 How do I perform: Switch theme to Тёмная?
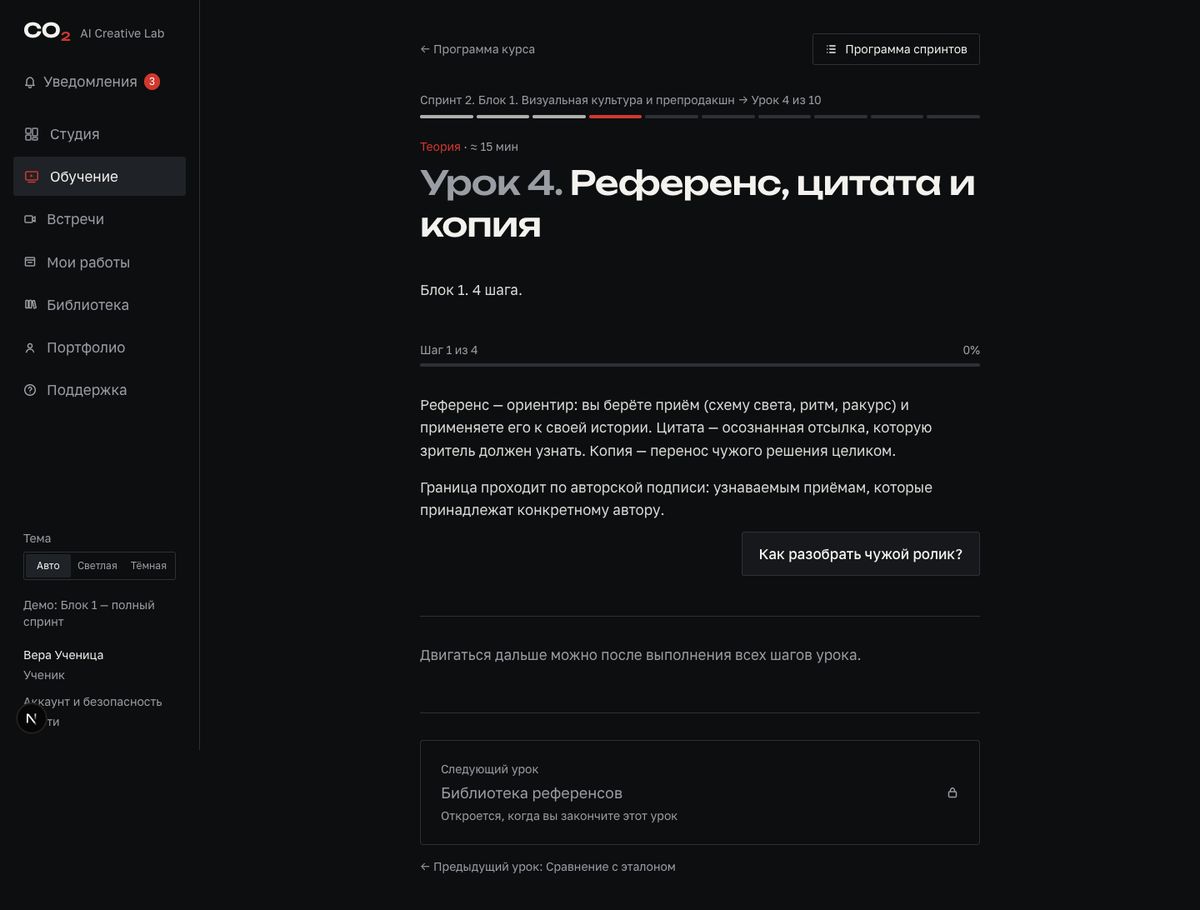click(148, 566)
